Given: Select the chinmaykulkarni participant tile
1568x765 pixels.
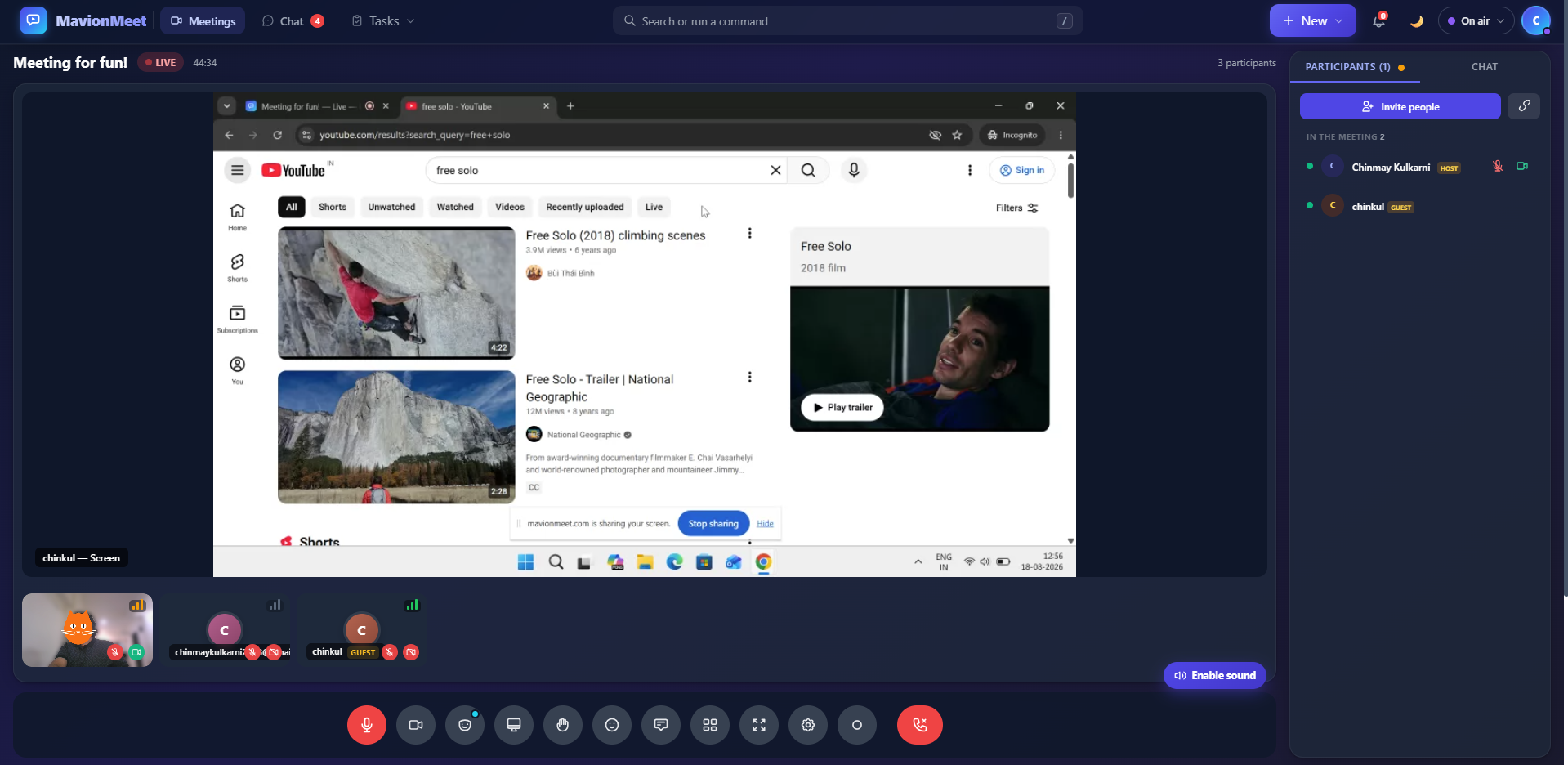Looking at the screenshot, I should coord(225,630).
